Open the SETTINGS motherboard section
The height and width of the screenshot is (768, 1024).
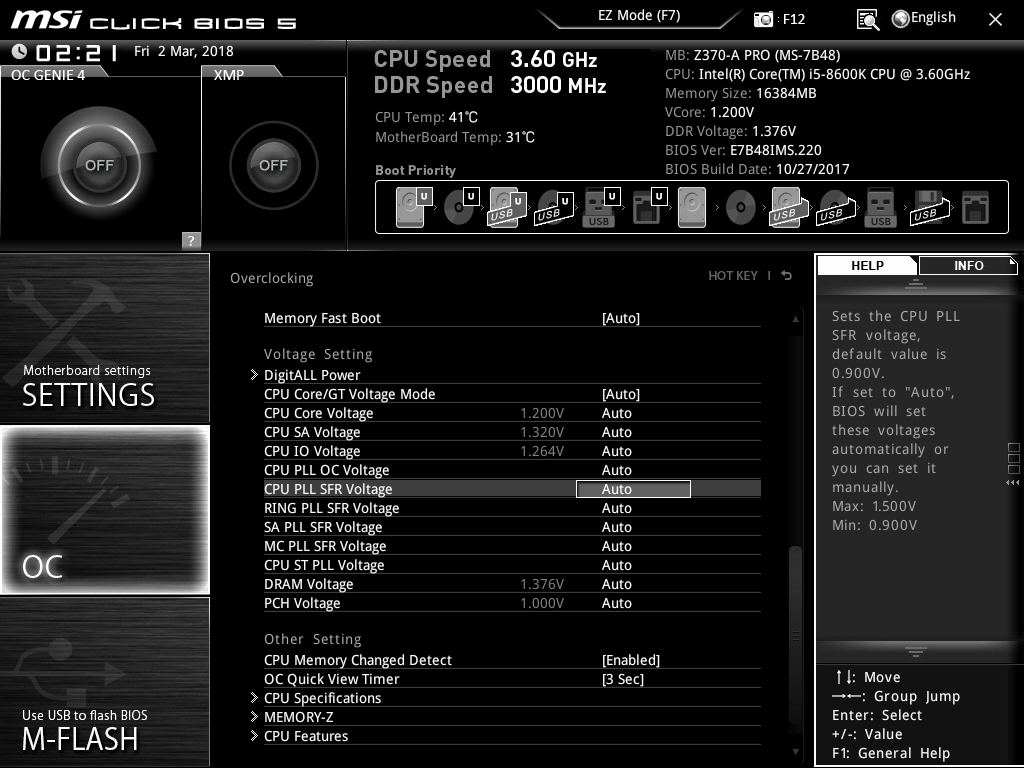[104, 338]
